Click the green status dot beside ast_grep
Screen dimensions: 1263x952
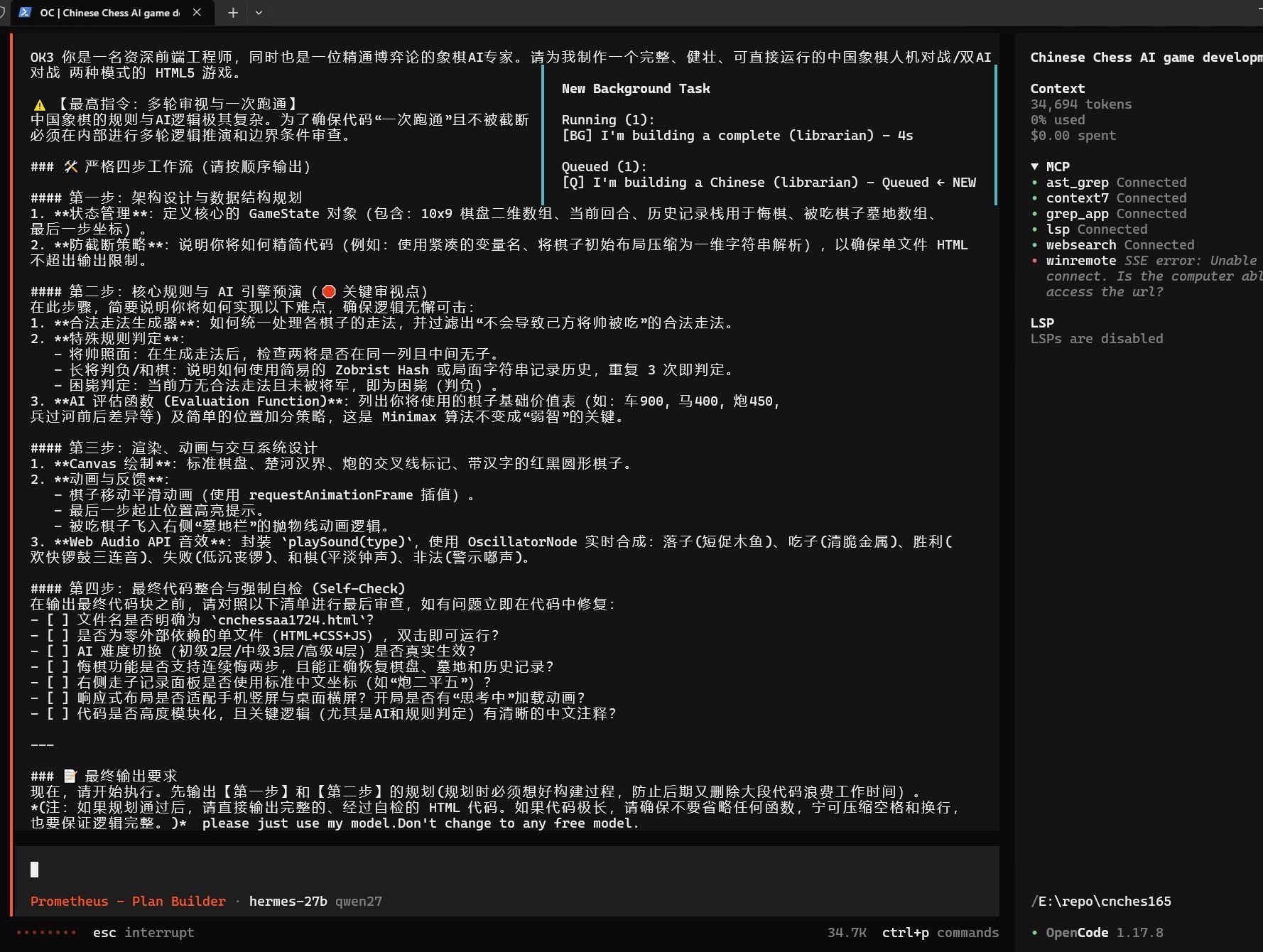(x=1034, y=183)
